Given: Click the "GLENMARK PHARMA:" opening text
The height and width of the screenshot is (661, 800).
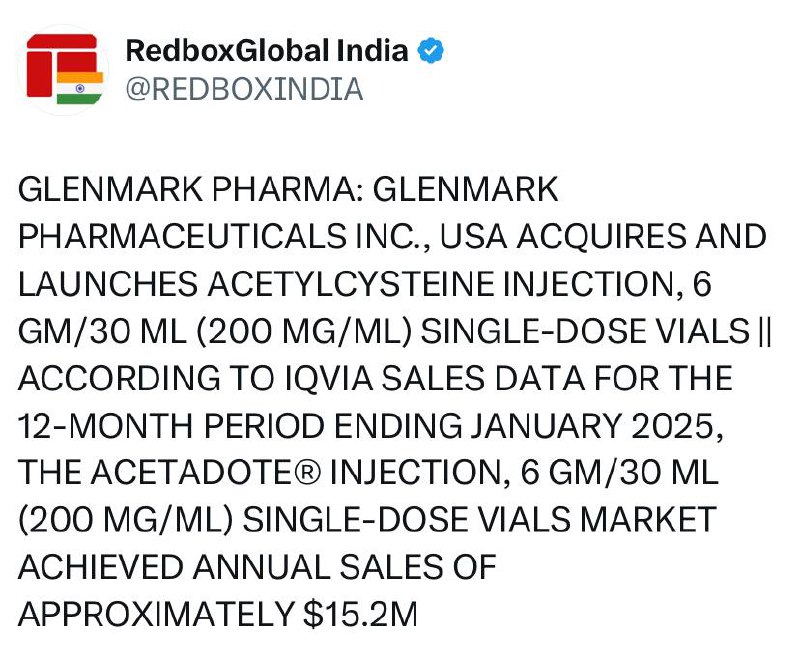Looking at the screenshot, I should pos(190,190).
